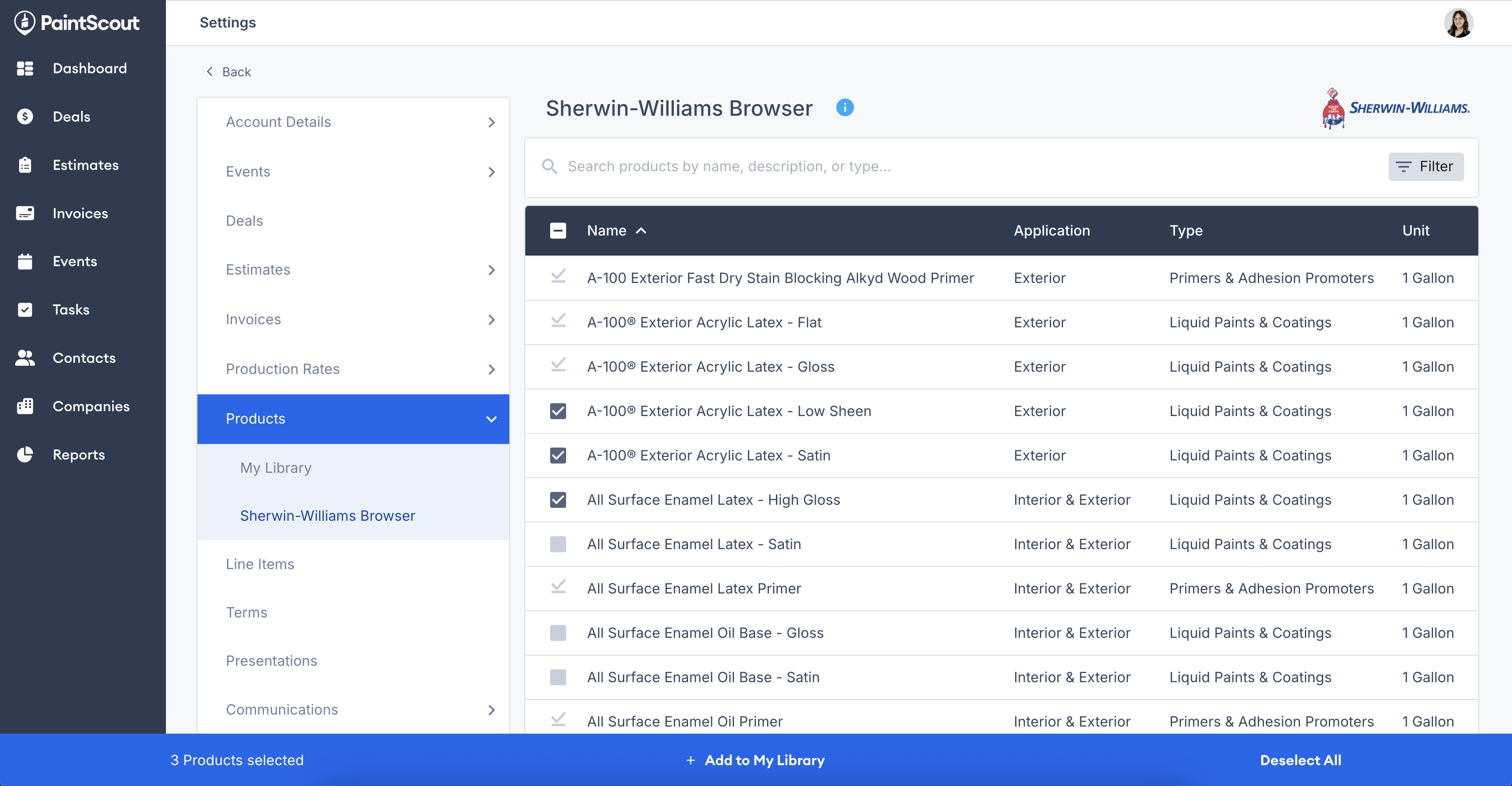
Task: Uncheck All Surface Enamel Latex - High Gloss
Action: 558,499
